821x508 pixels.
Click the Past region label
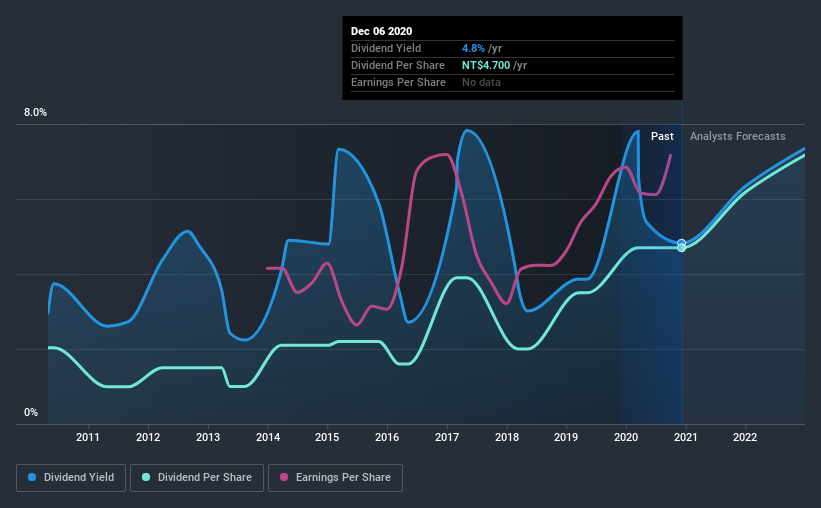[662, 136]
